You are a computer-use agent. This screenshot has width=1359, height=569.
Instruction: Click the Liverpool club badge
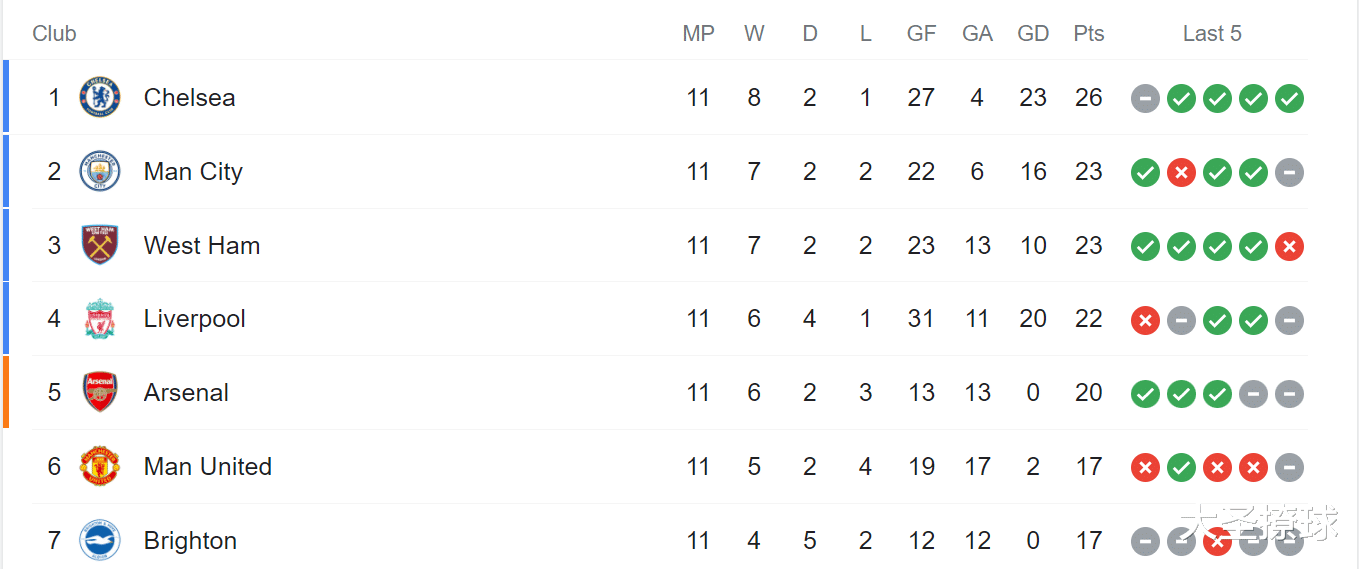pos(100,319)
